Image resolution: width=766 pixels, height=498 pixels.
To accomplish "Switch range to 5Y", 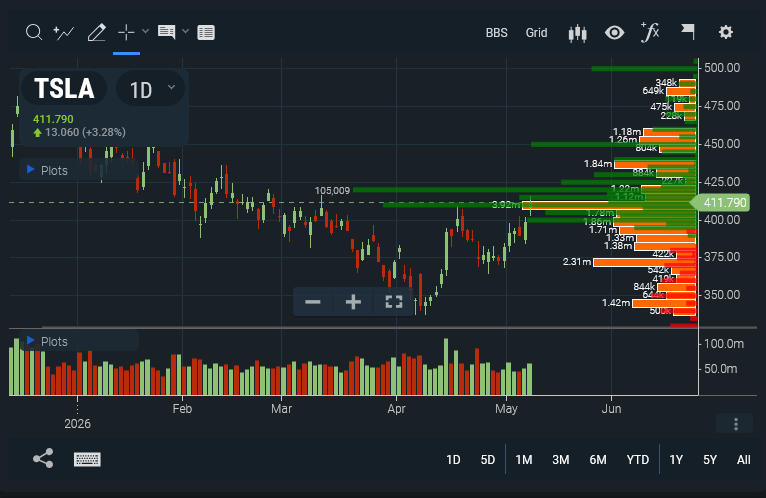I will [x=710, y=460].
